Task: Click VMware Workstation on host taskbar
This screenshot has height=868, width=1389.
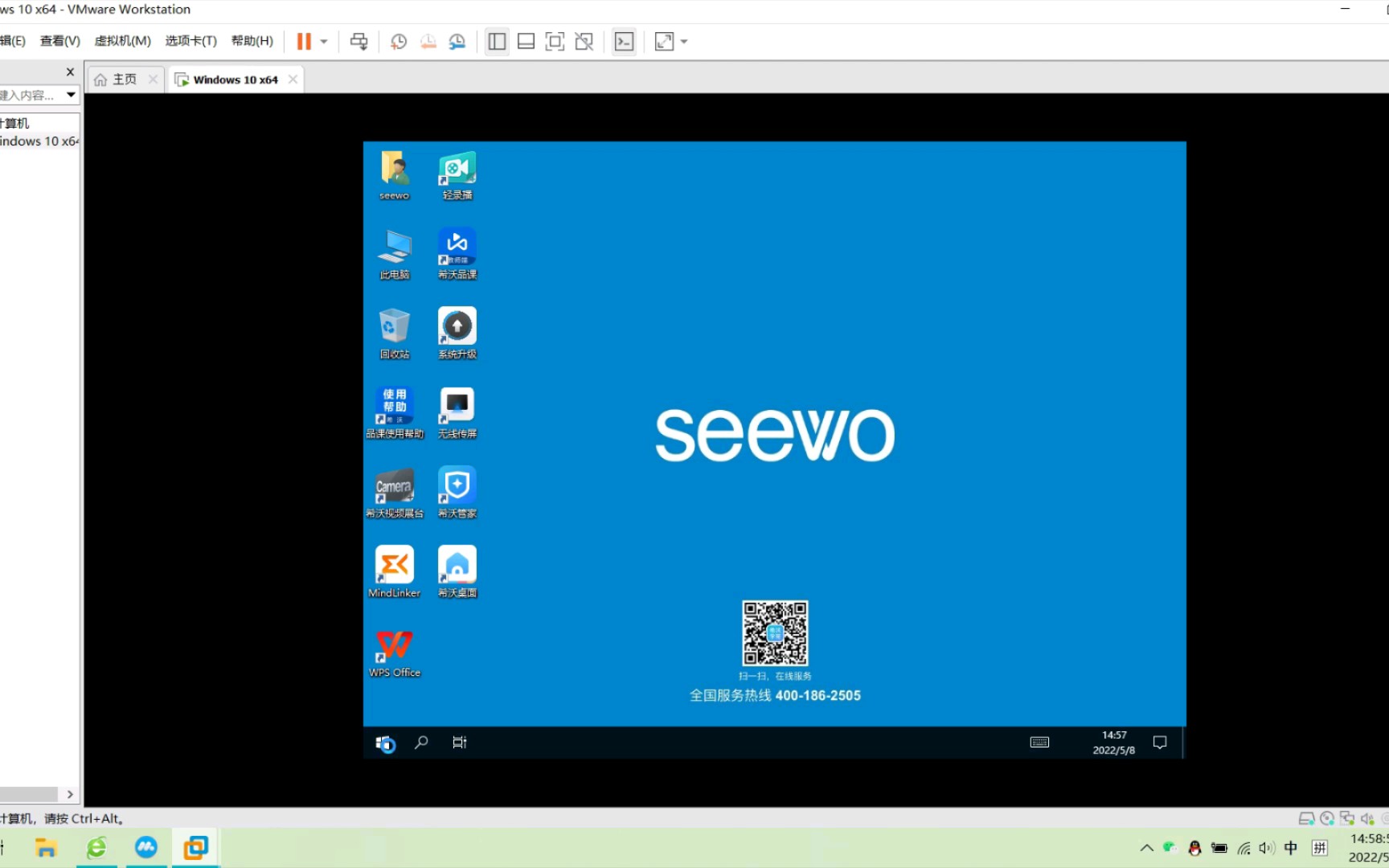Action: pyautogui.click(x=195, y=848)
